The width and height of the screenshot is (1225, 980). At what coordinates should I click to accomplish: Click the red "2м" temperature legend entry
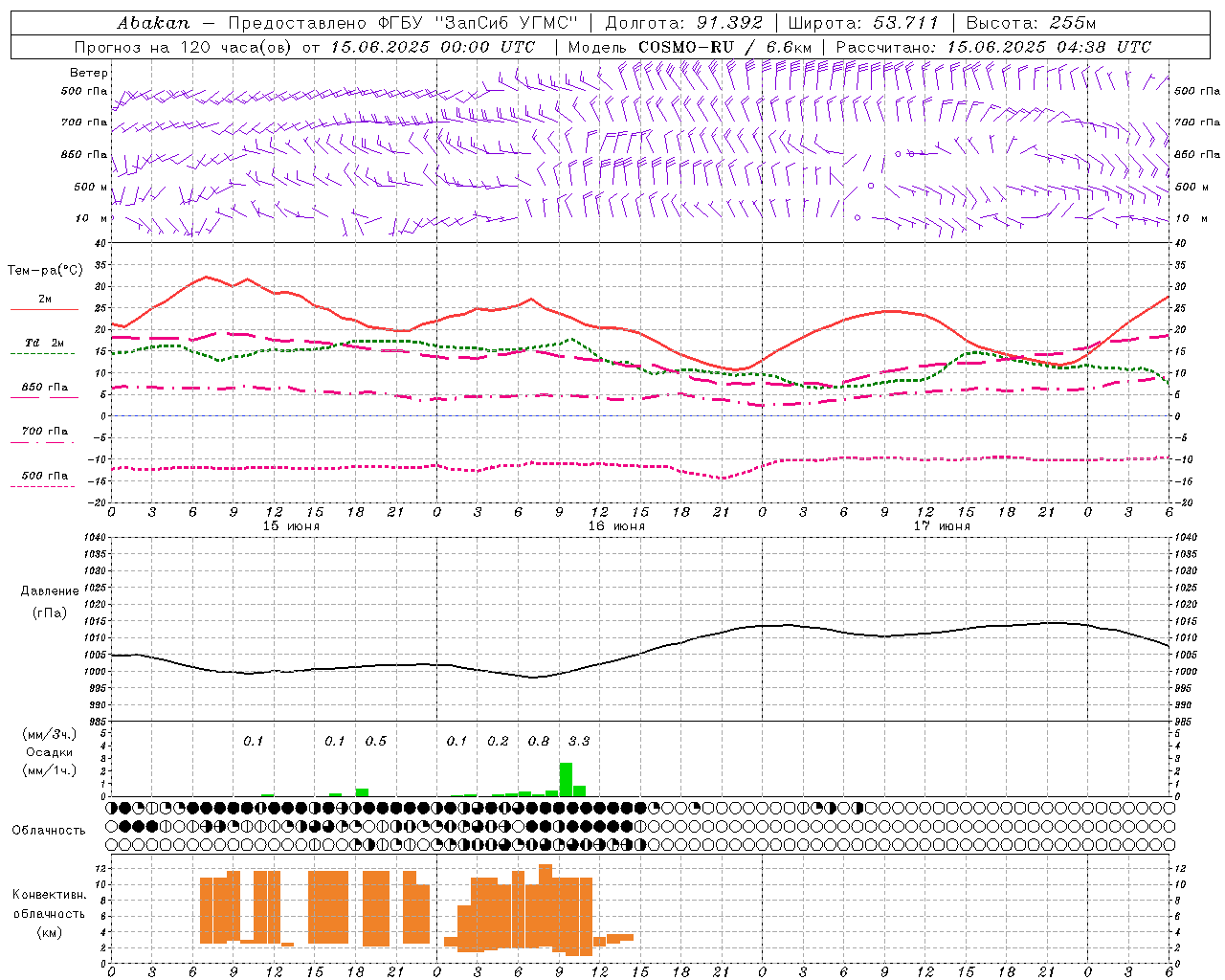tap(45, 300)
